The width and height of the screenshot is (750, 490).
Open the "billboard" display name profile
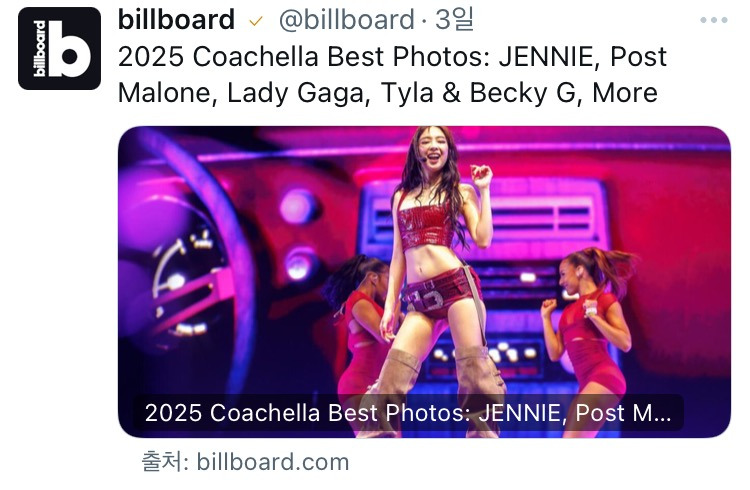pyautogui.click(x=176, y=19)
